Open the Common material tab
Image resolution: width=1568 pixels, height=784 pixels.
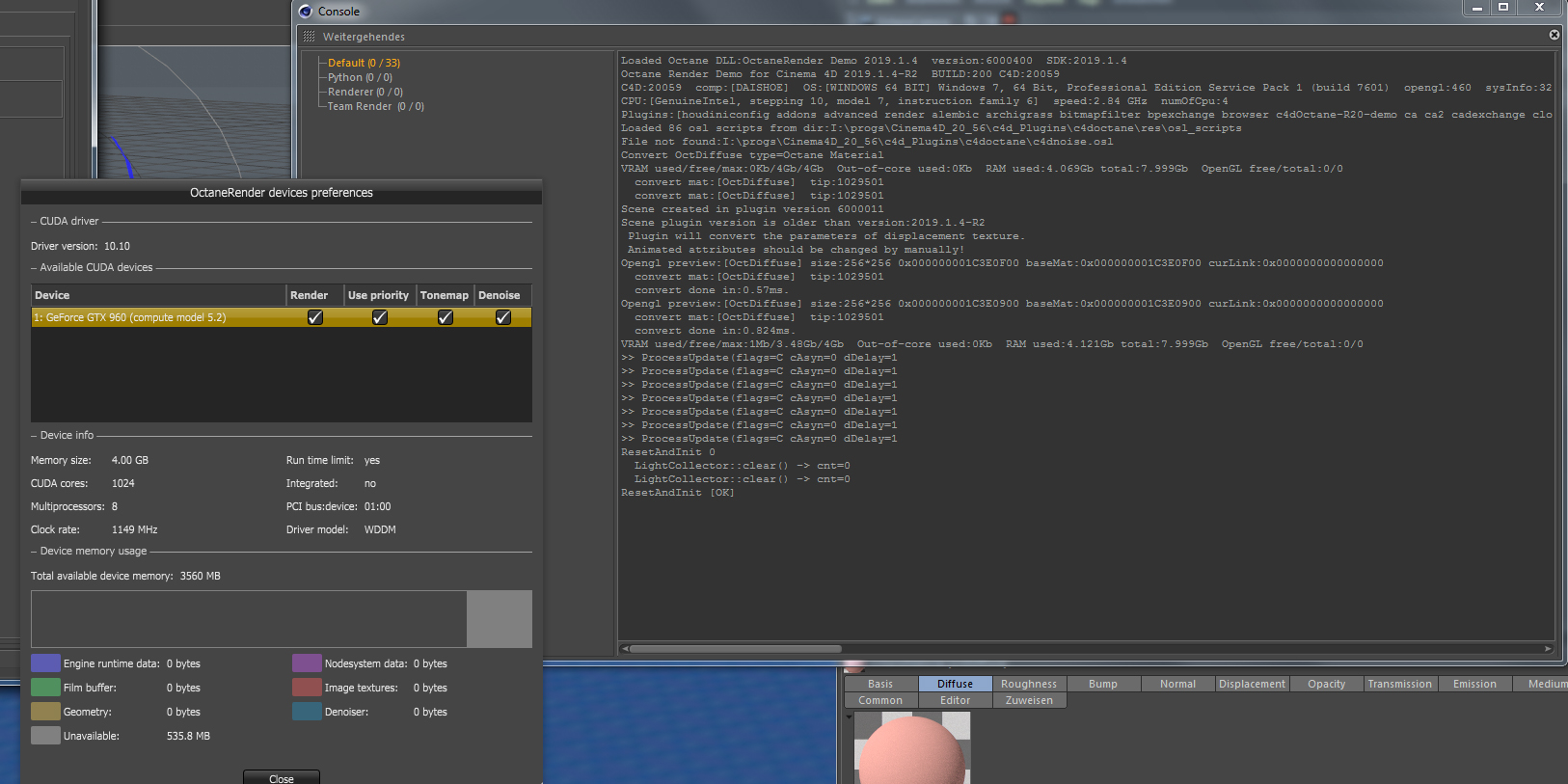point(880,700)
